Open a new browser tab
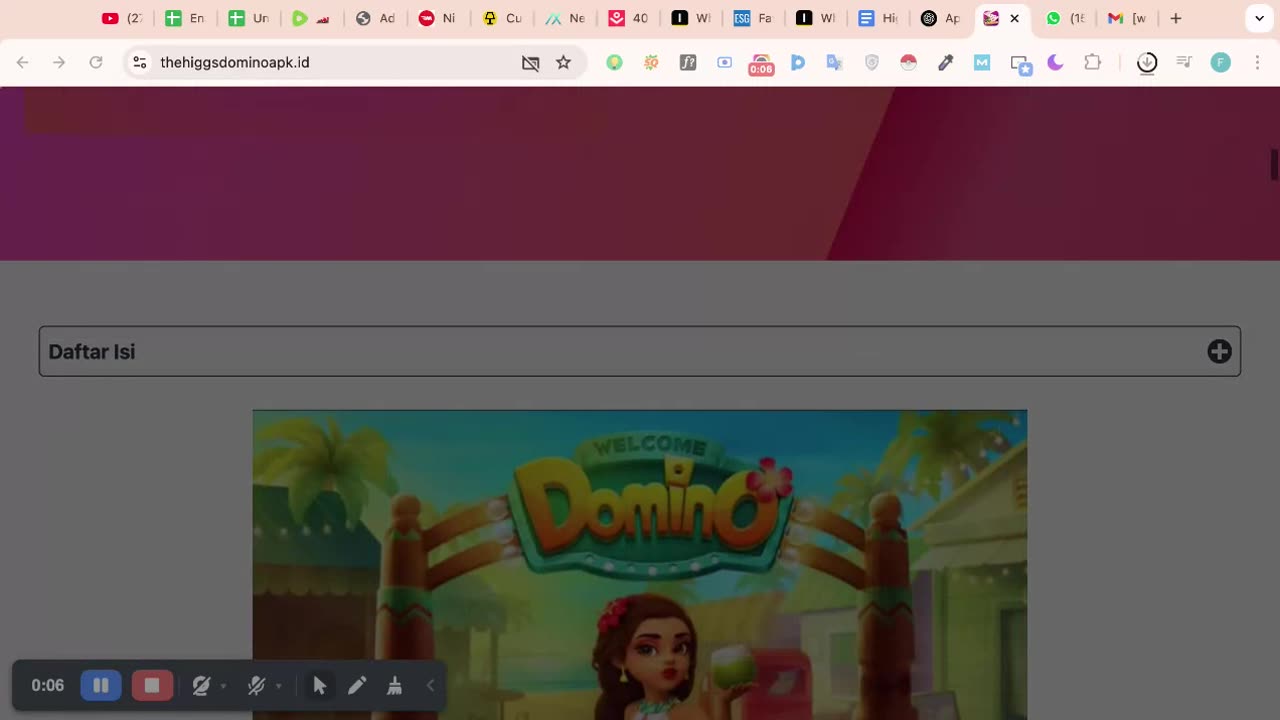 point(1176,18)
